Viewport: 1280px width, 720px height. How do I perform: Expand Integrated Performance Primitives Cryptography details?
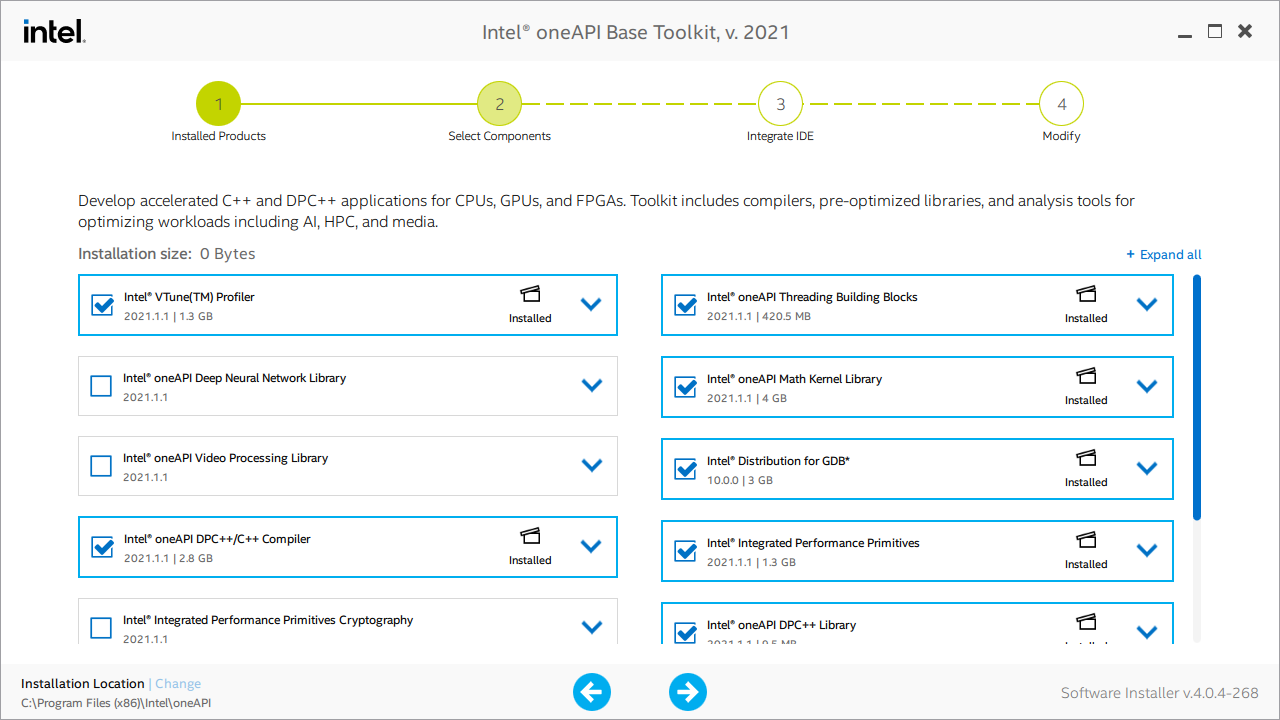591,627
